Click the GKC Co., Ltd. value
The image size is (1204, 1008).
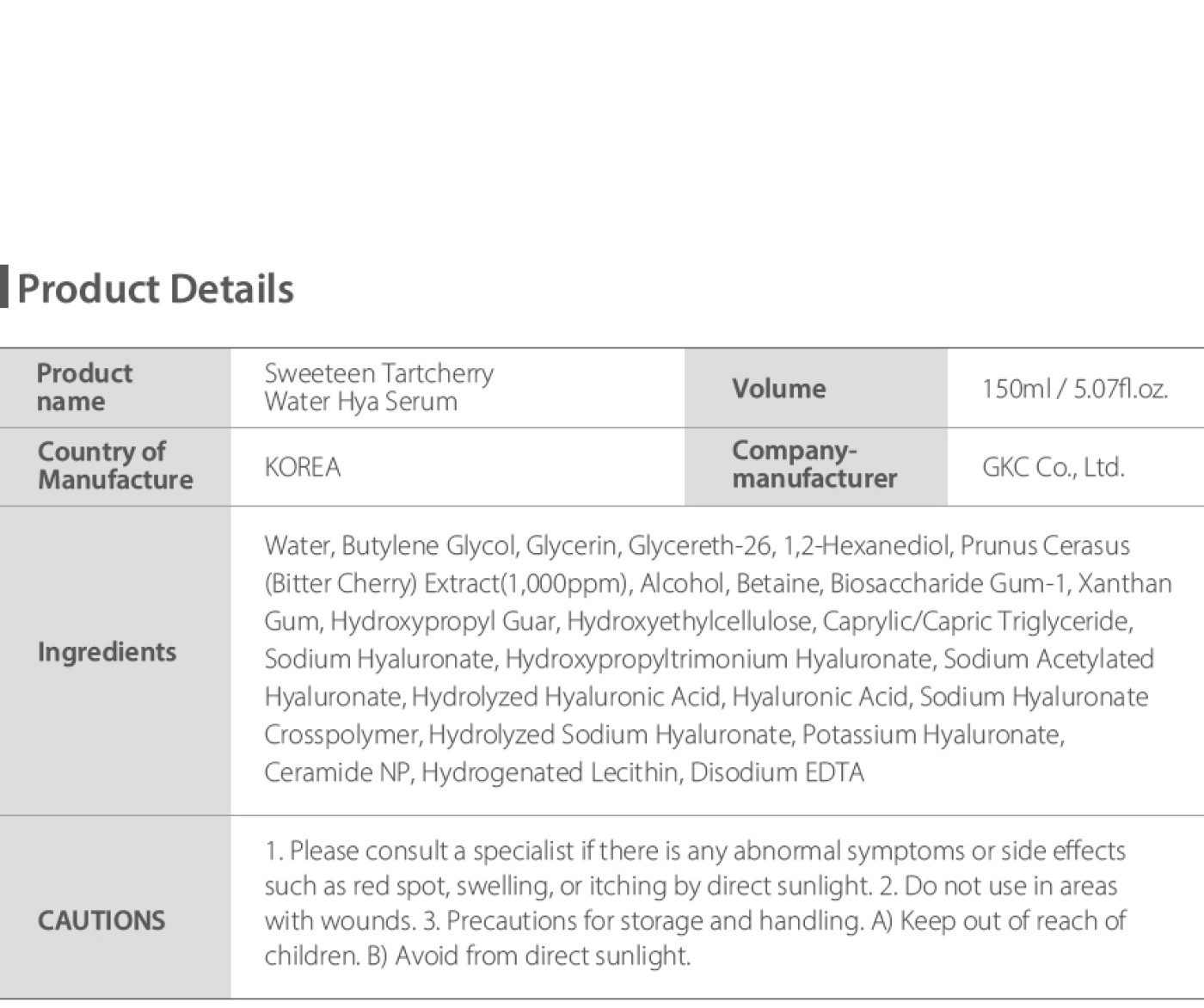click(x=1053, y=467)
